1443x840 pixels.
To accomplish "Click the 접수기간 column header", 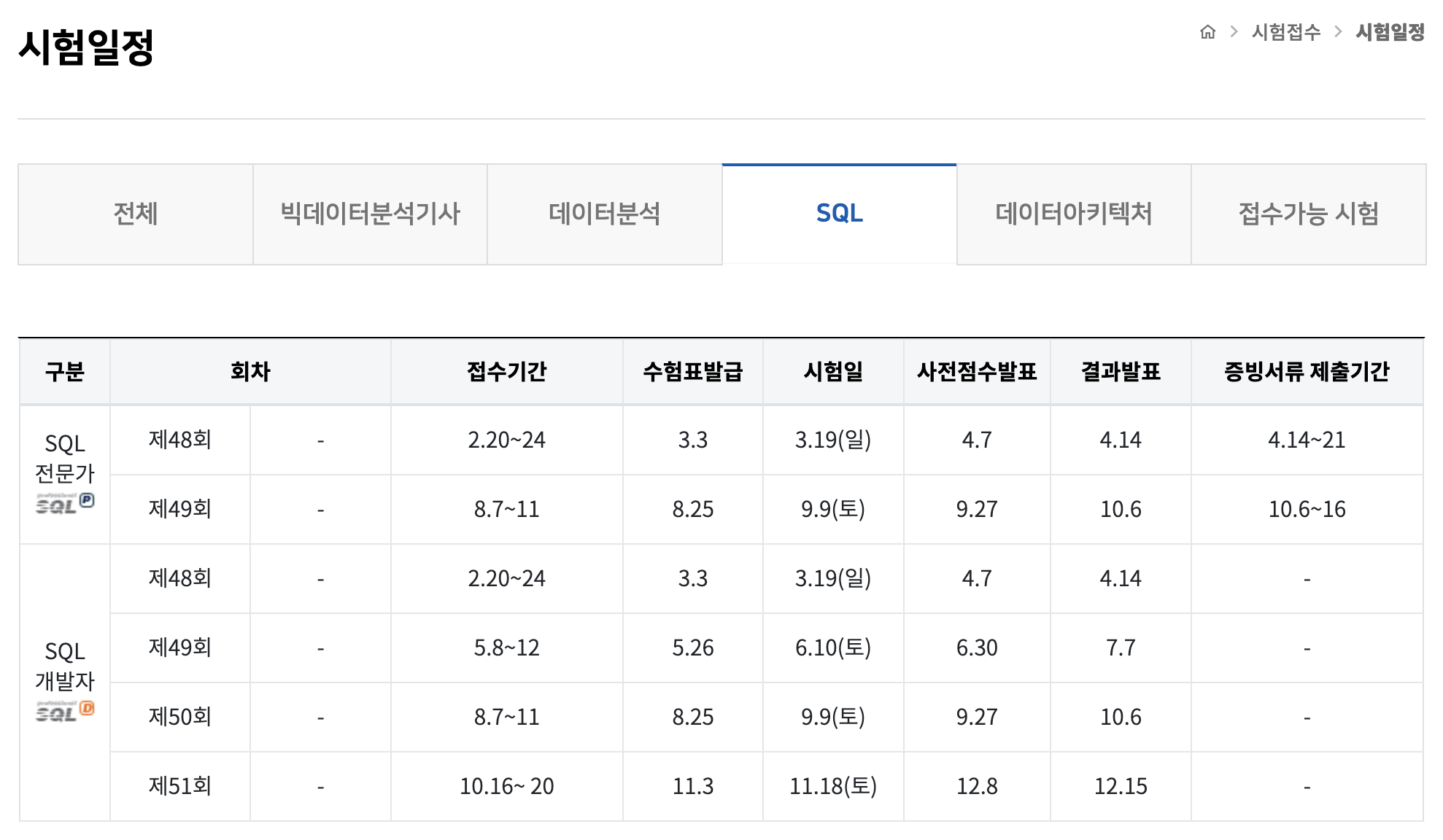I will pyautogui.click(x=506, y=372).
